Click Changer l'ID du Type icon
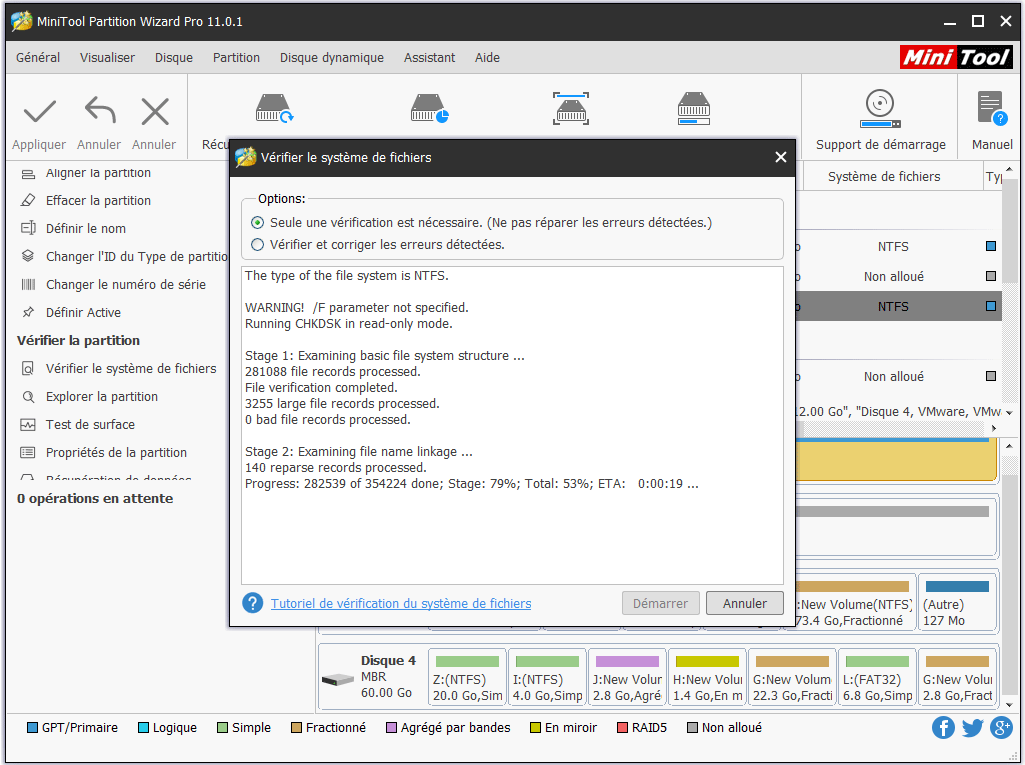The width and height of the screenshot is (1025, 765). 28,256
